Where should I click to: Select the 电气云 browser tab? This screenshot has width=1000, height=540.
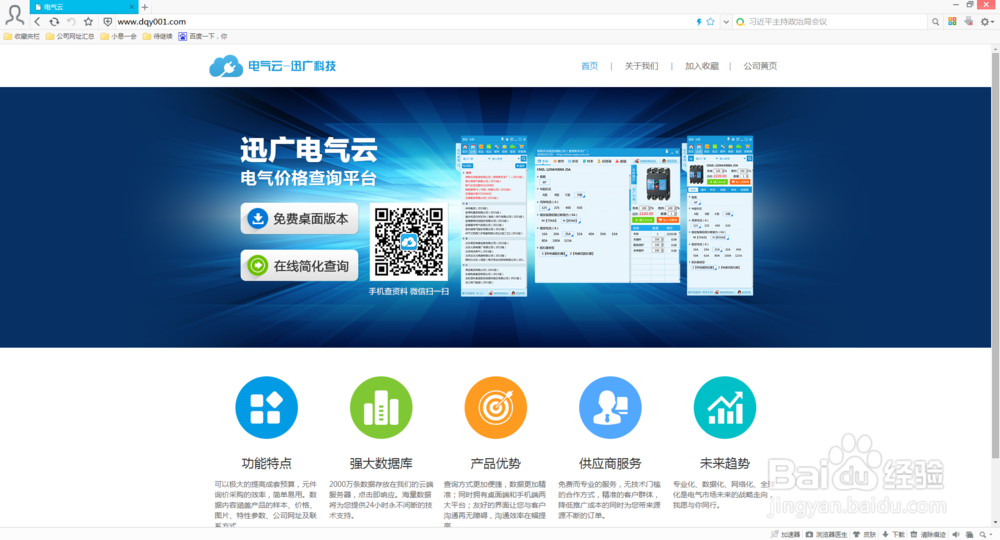84,7
